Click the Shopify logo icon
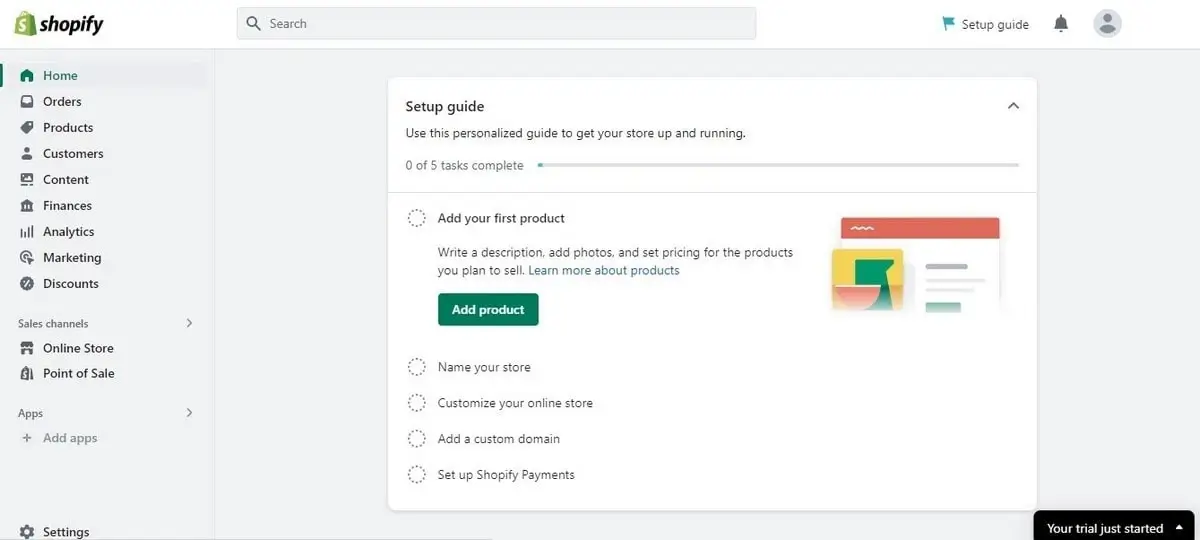1200x540 pixels. [25, 24]
